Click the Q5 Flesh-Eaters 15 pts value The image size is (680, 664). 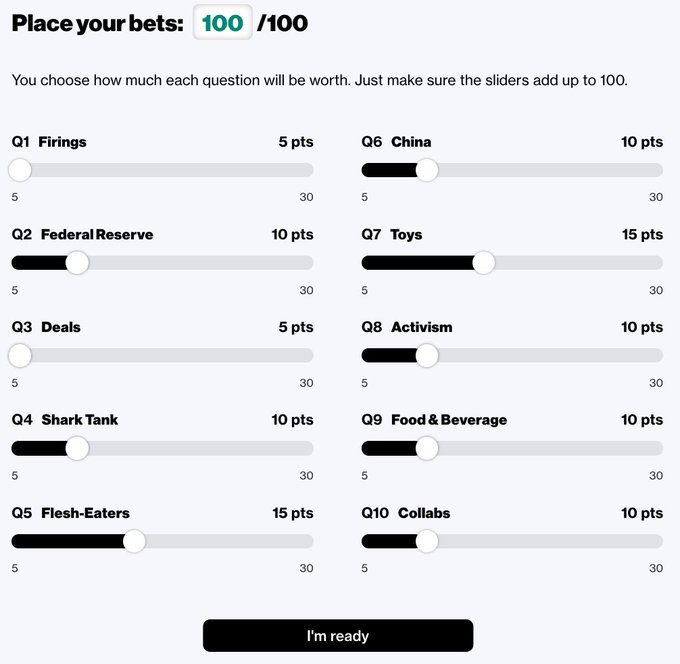coord(292,513)
